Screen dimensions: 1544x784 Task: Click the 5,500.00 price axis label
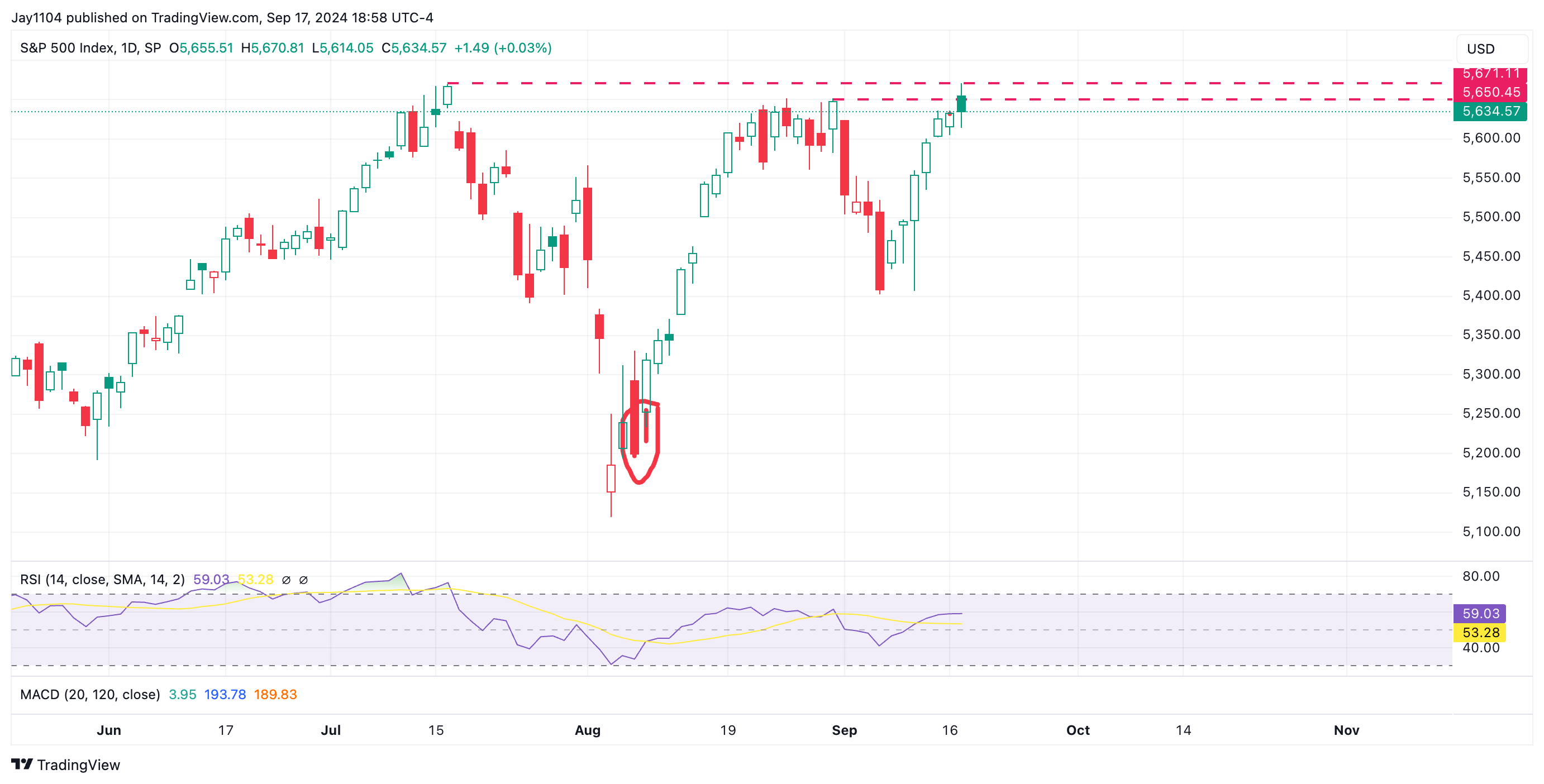pos(1491,217)
